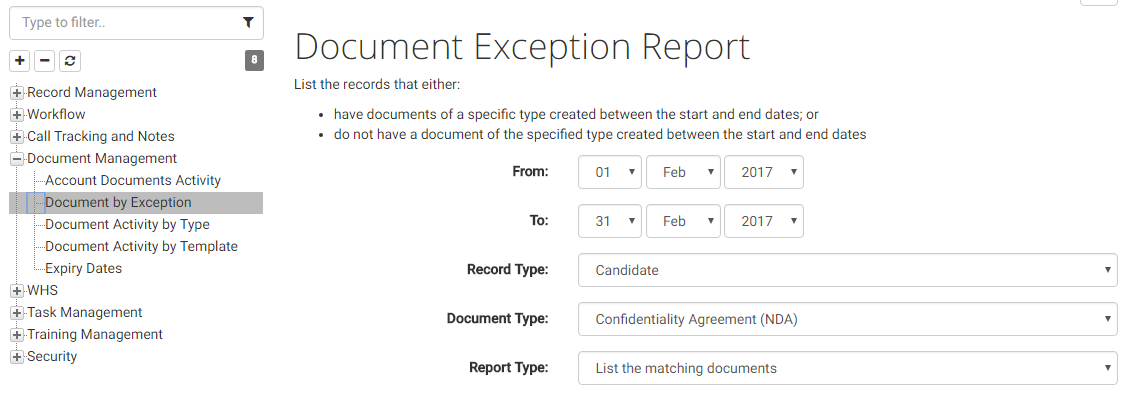This screenshot has height=399, width=1129.
Task: Click the gray badge showing 8
Action: click(x=254, y=60)
